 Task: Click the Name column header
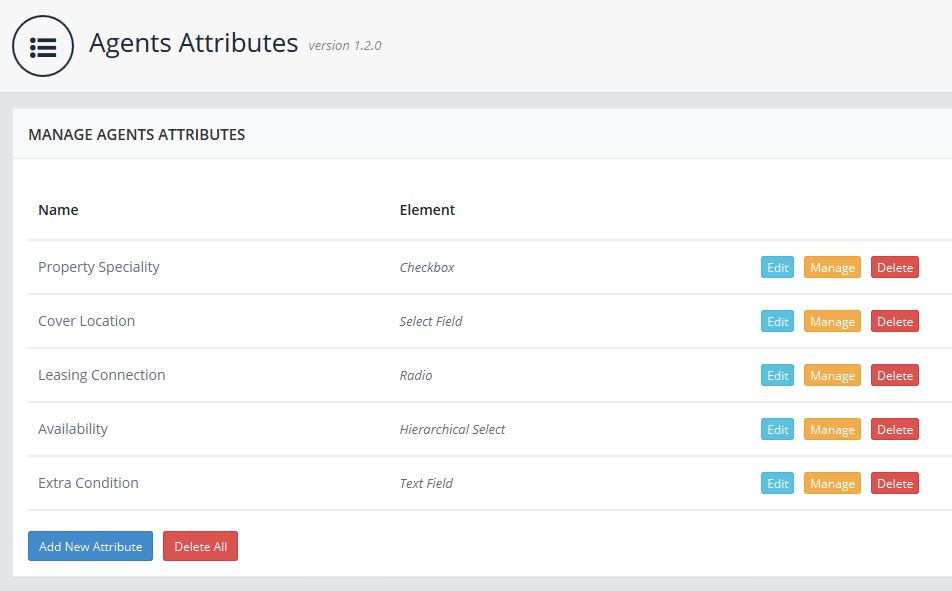58,210
